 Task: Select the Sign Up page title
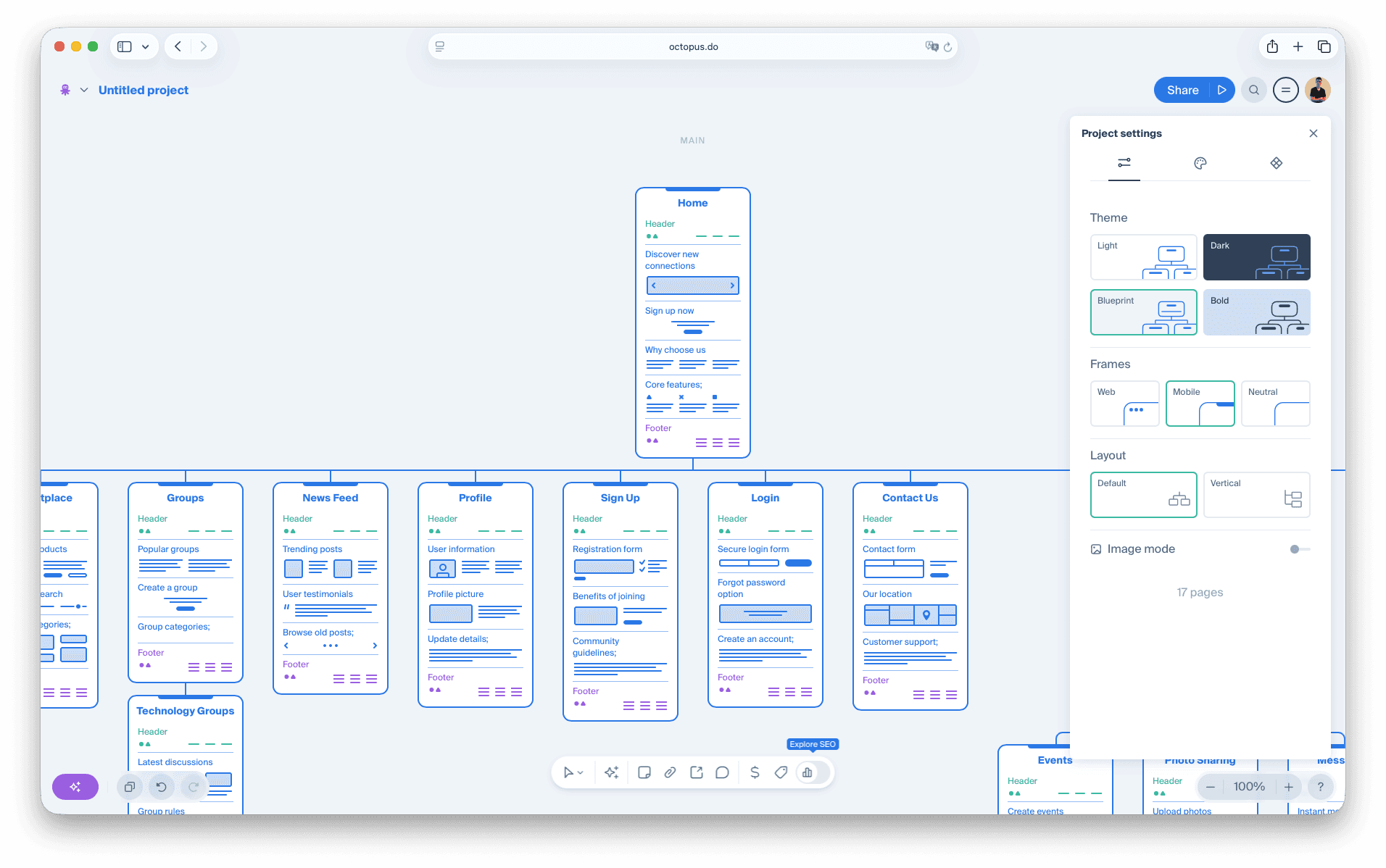click(x=620, y=498)
